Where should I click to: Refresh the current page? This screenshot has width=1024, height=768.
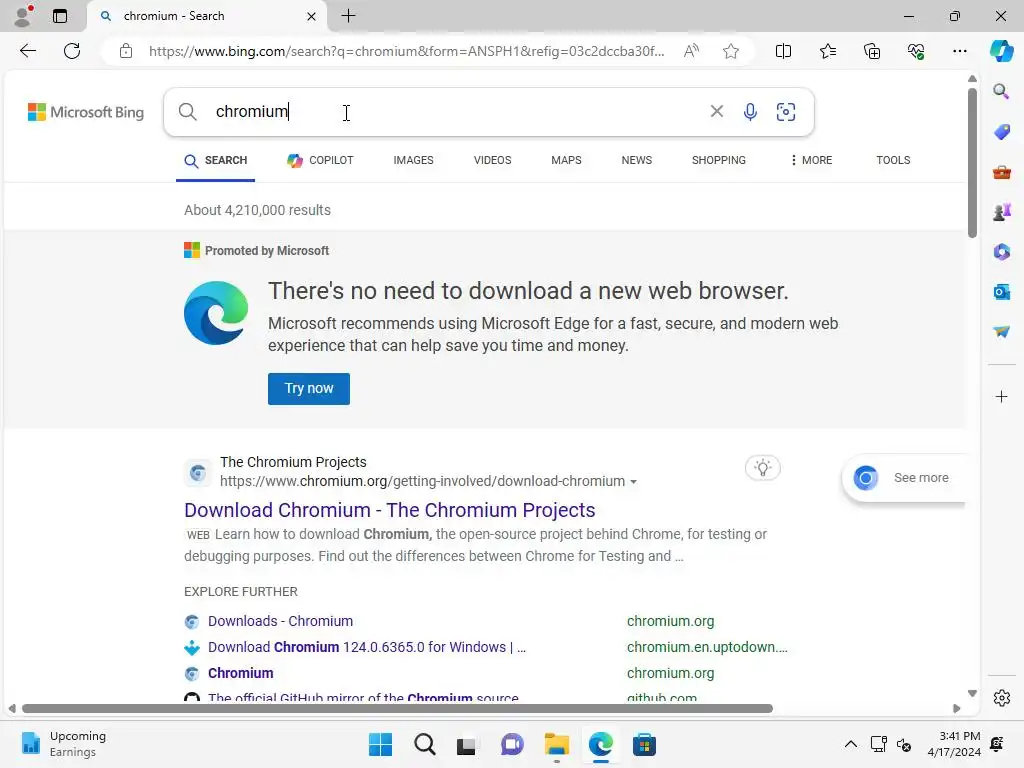72,51
